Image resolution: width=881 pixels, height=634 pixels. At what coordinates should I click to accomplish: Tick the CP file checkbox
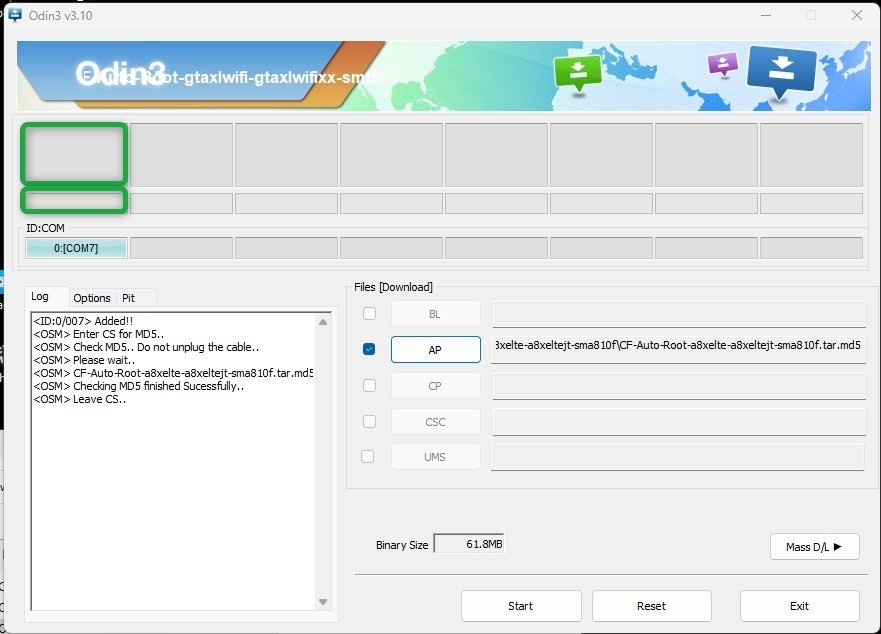coord(370,385)
